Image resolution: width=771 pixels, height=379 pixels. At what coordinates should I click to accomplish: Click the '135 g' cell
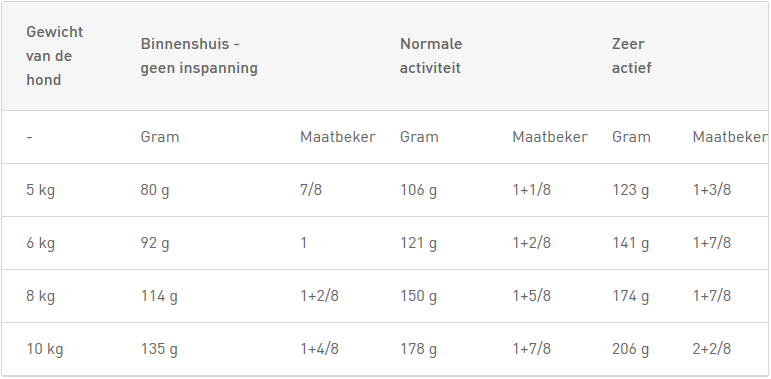pos(159,349)
